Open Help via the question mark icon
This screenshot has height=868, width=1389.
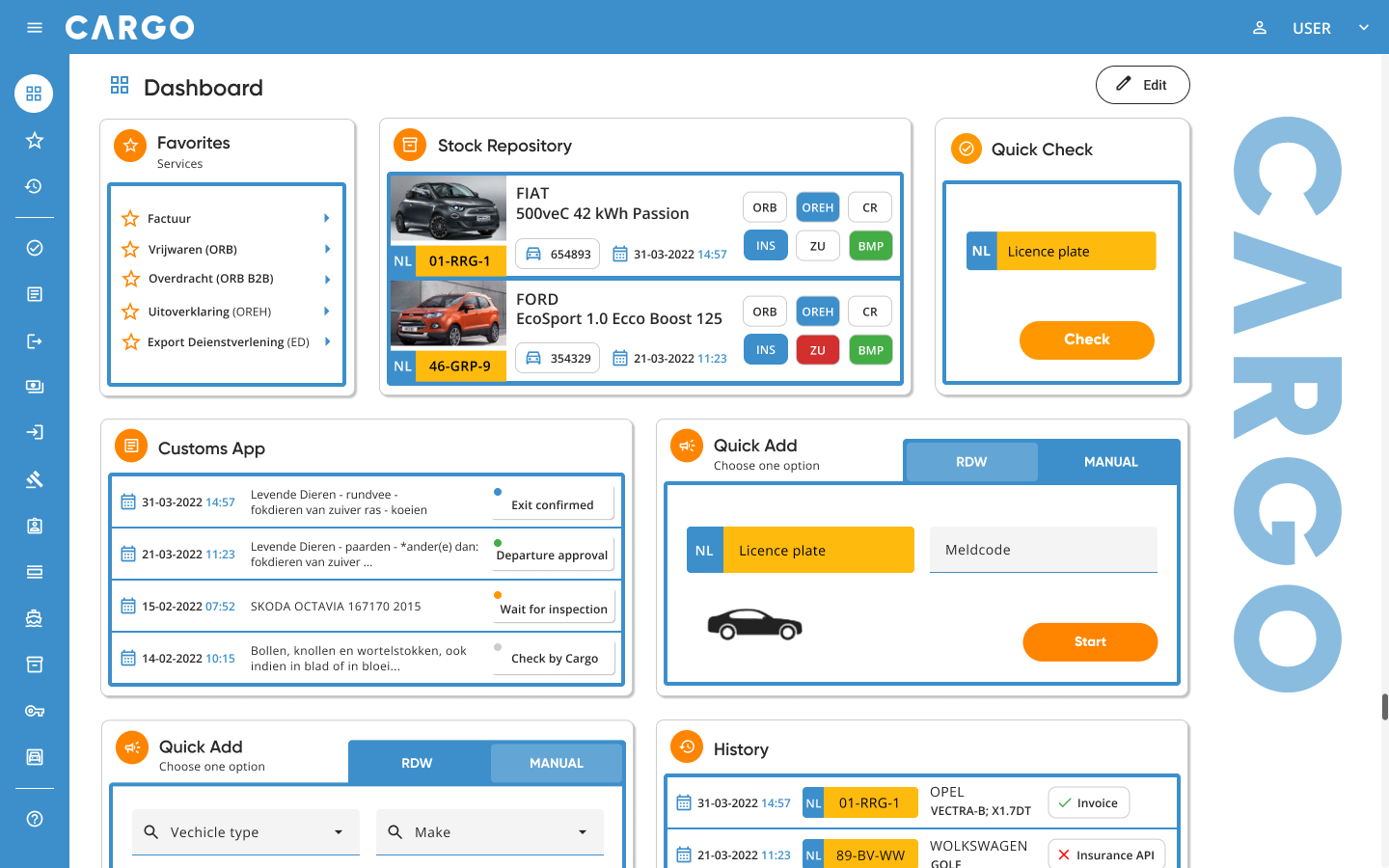34,818
